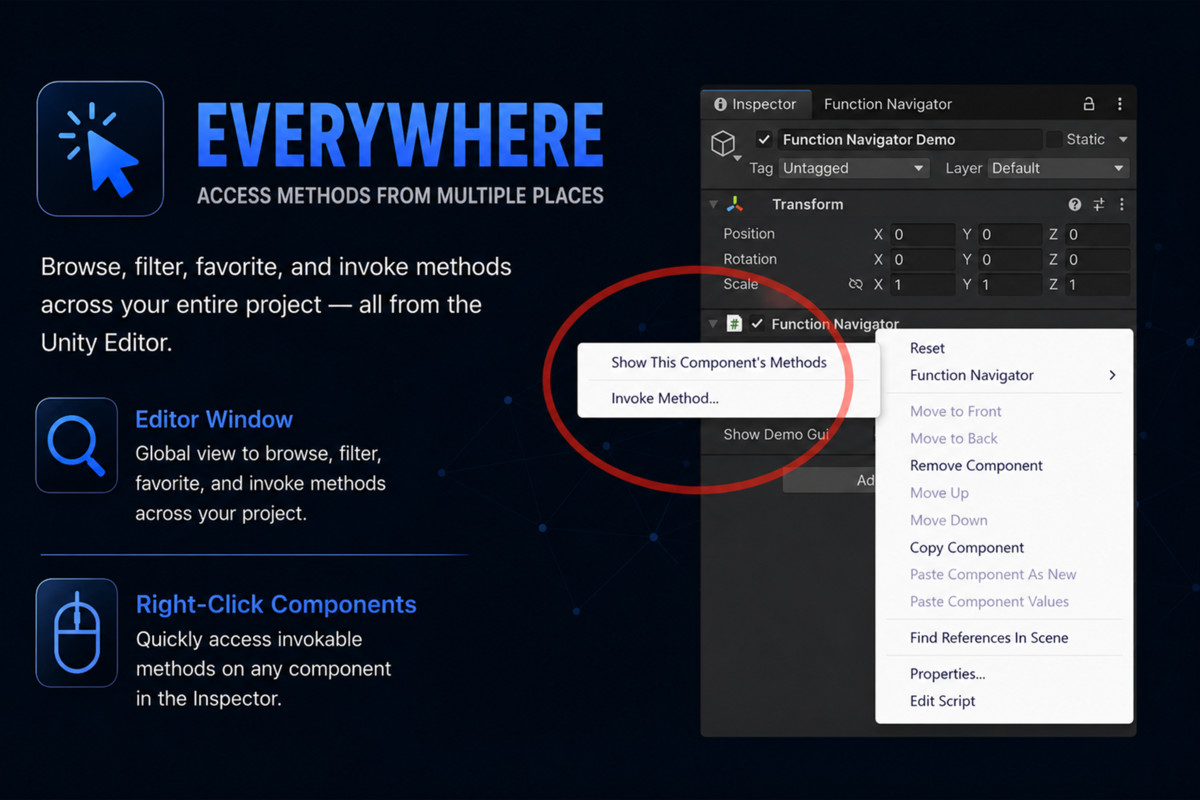Click Move Down menu entry
Viewport: 1200px width, 800px height.
click(949, 520)
